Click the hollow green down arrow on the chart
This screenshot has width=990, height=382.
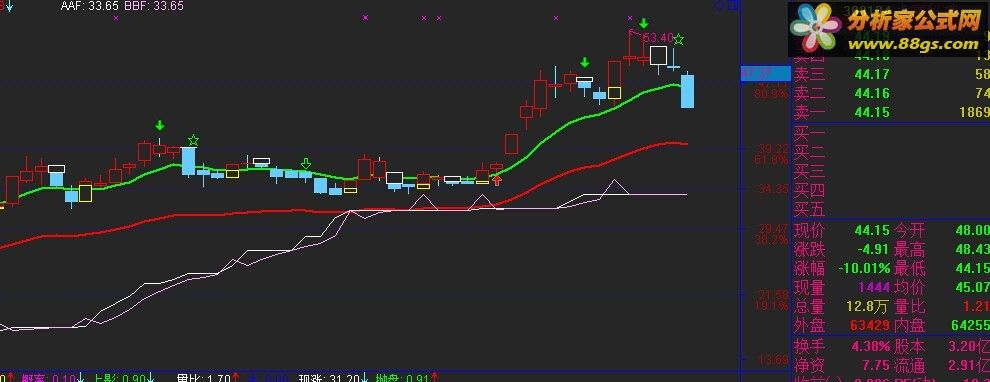(306, 164)
